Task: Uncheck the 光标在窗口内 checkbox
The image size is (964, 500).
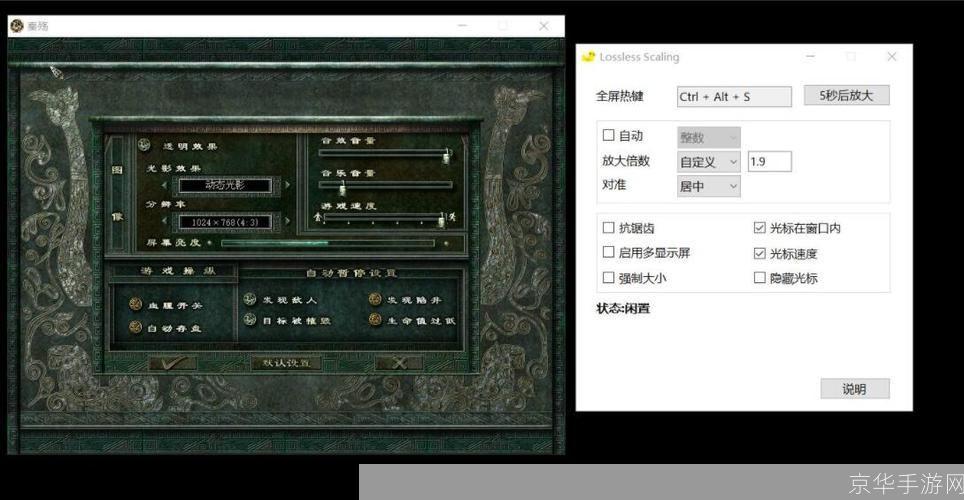Action: click(x=760, y=228)
